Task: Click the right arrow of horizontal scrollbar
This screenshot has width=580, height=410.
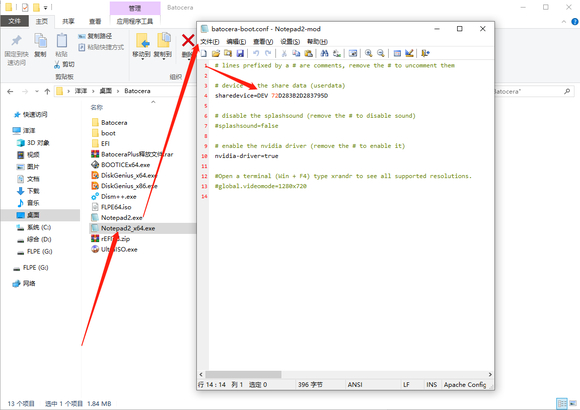Action: point(490,374)
